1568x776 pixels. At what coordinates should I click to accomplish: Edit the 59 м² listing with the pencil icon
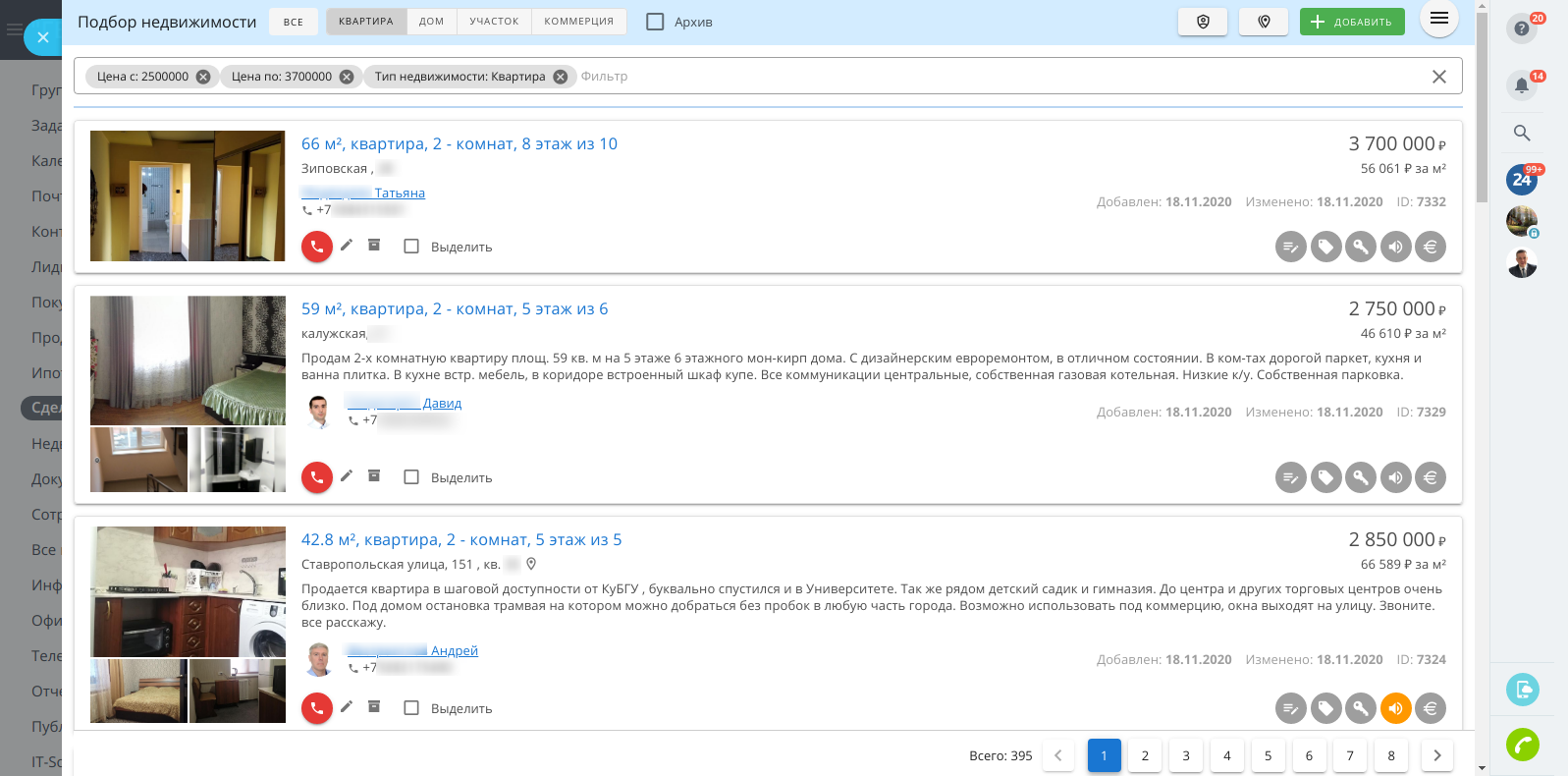(x=347, y=475)
